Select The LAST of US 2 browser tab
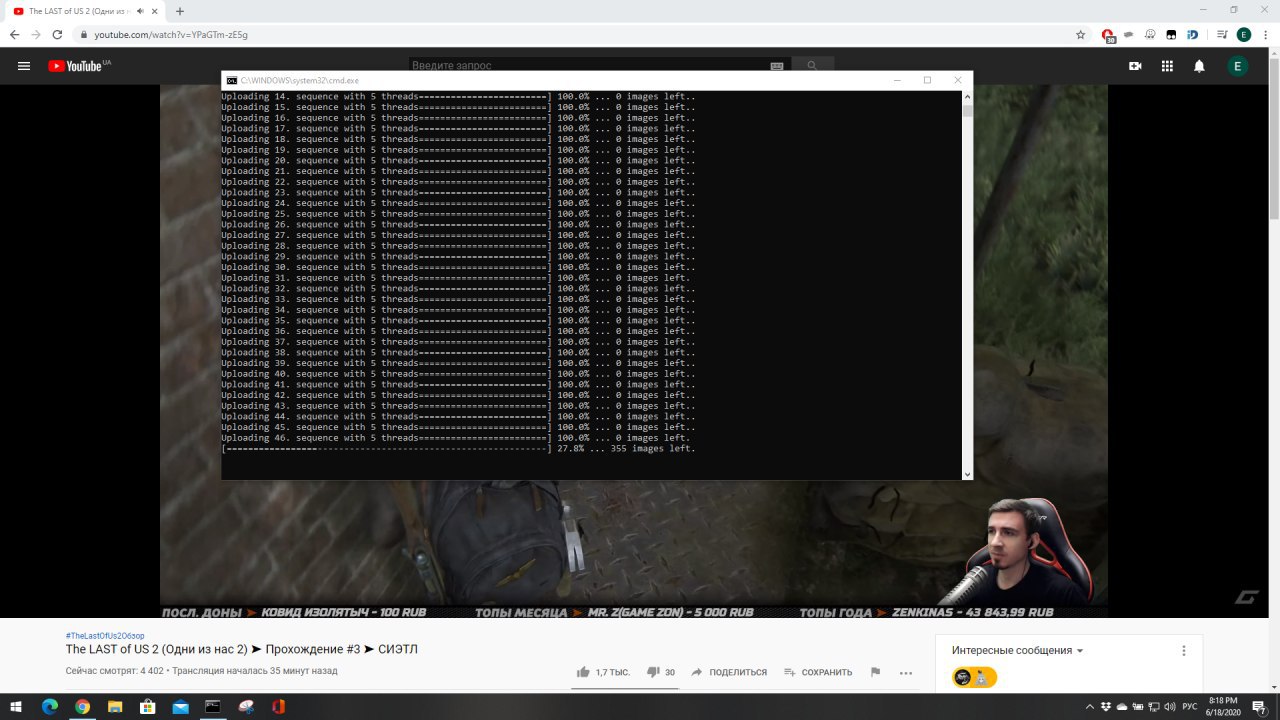 (84, 11)
